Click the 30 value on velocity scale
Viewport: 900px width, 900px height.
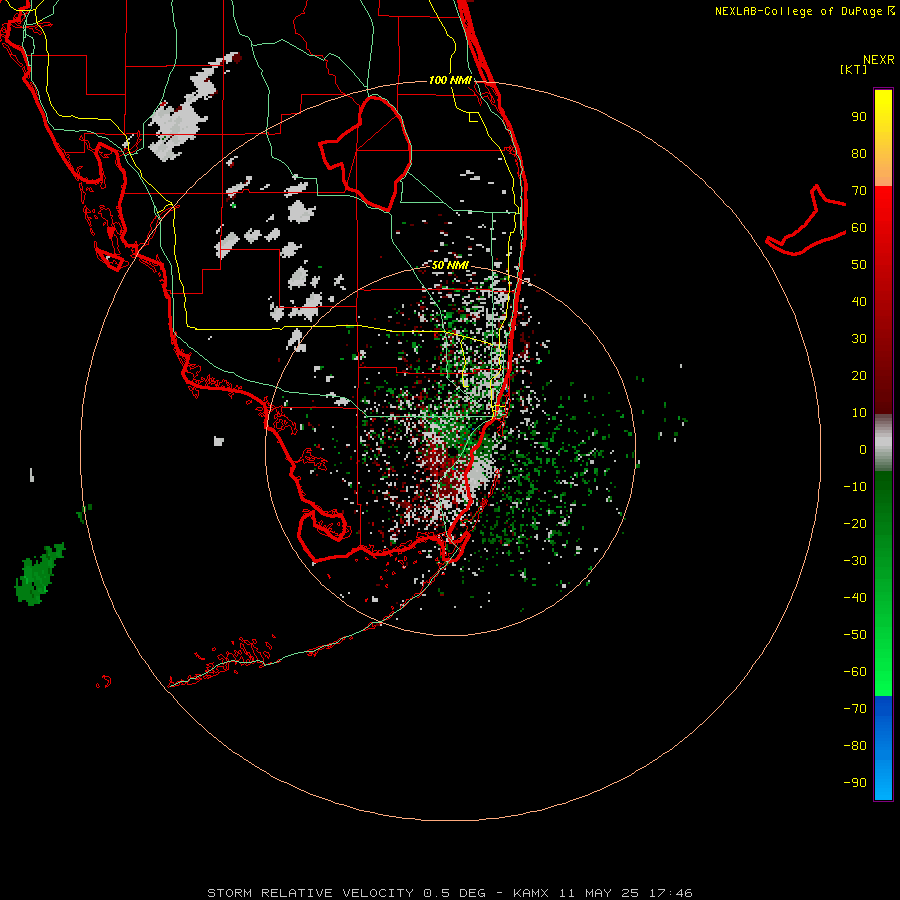click(x=859, y=339)
